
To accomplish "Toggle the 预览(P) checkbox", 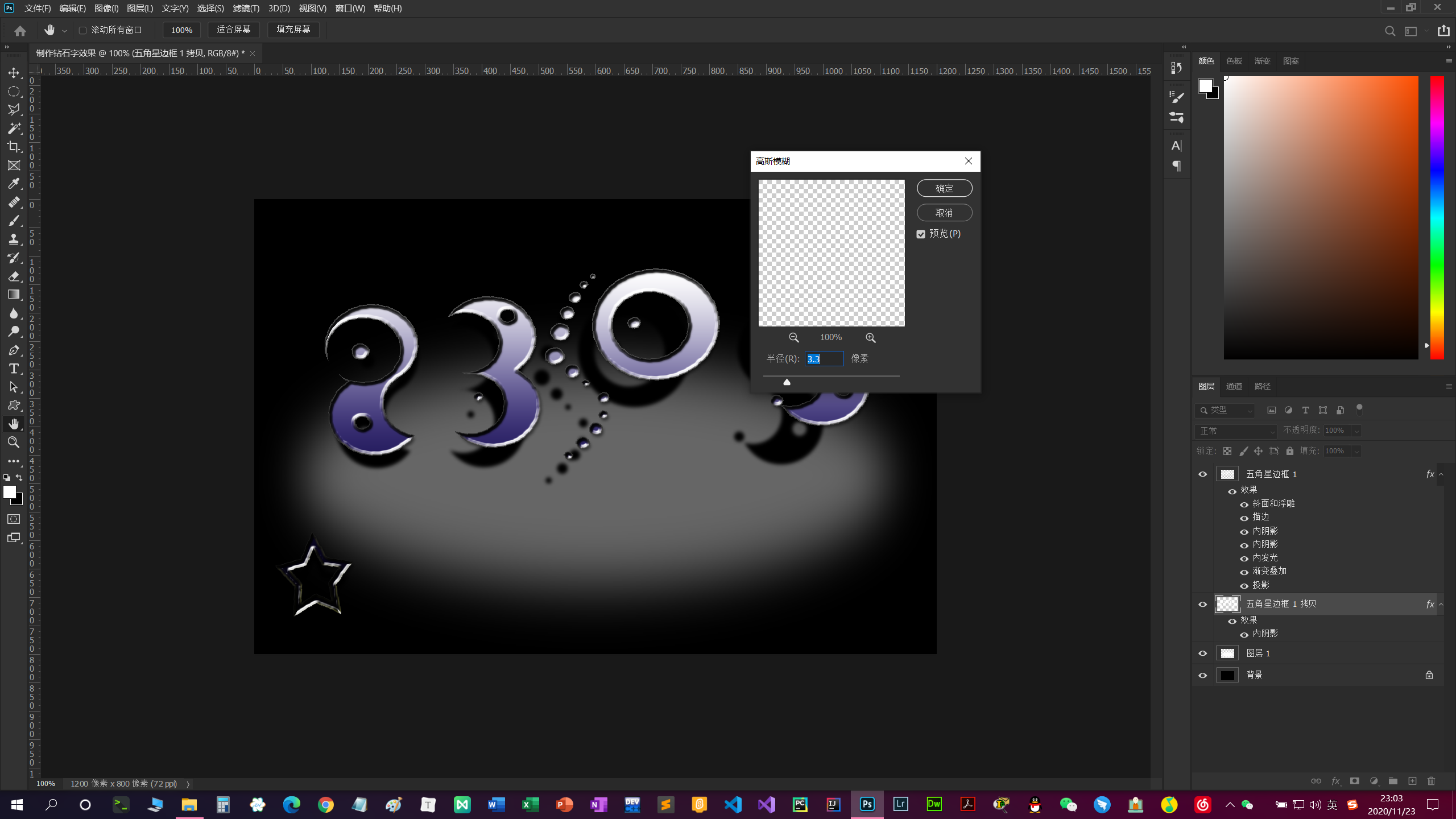I will pos(921,234).
